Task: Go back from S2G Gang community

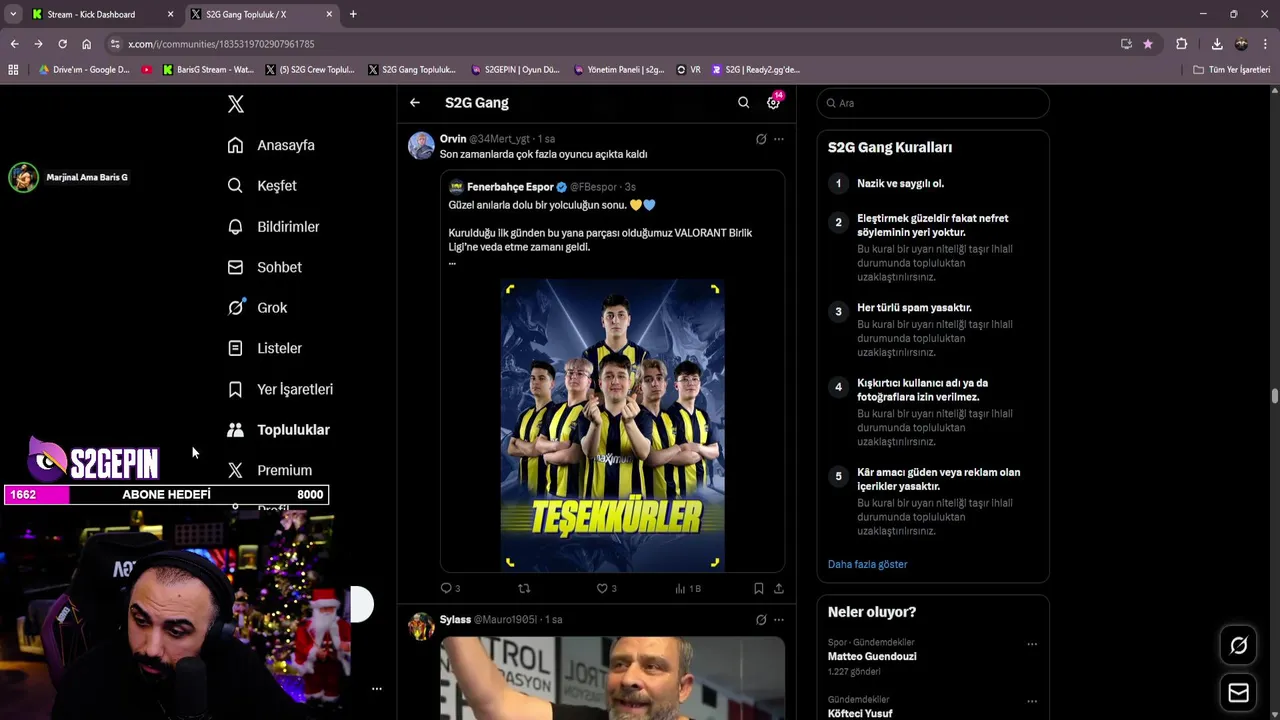Action: tap(415, 102)
